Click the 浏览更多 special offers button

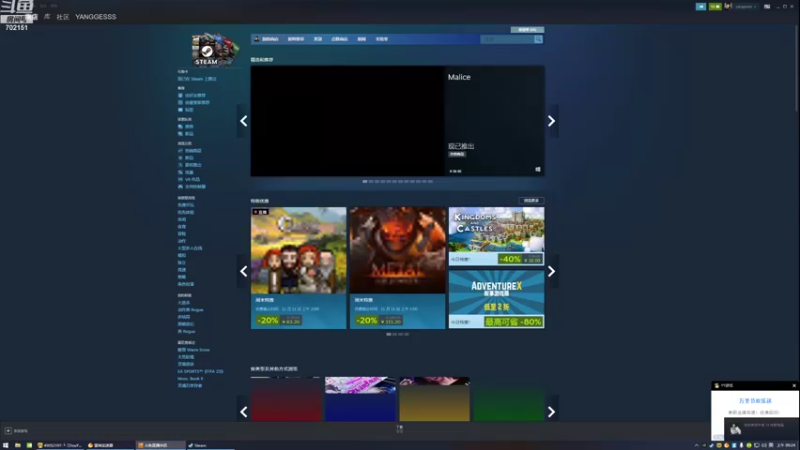coord(531,201)
